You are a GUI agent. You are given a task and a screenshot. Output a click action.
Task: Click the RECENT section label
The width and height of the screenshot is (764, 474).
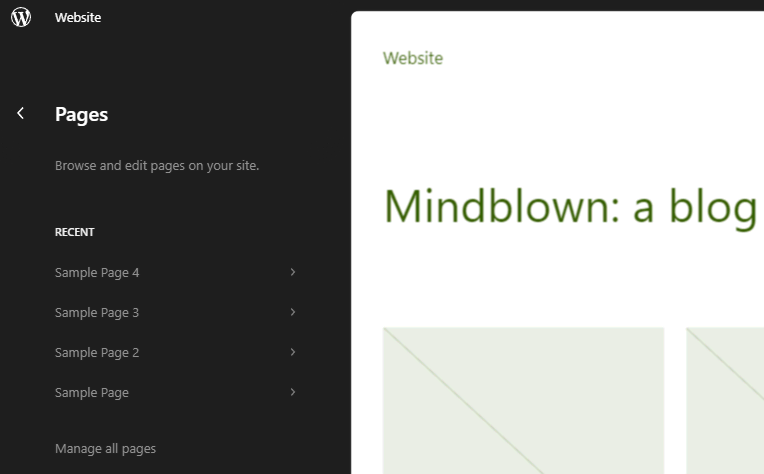(x=75, y=232)
